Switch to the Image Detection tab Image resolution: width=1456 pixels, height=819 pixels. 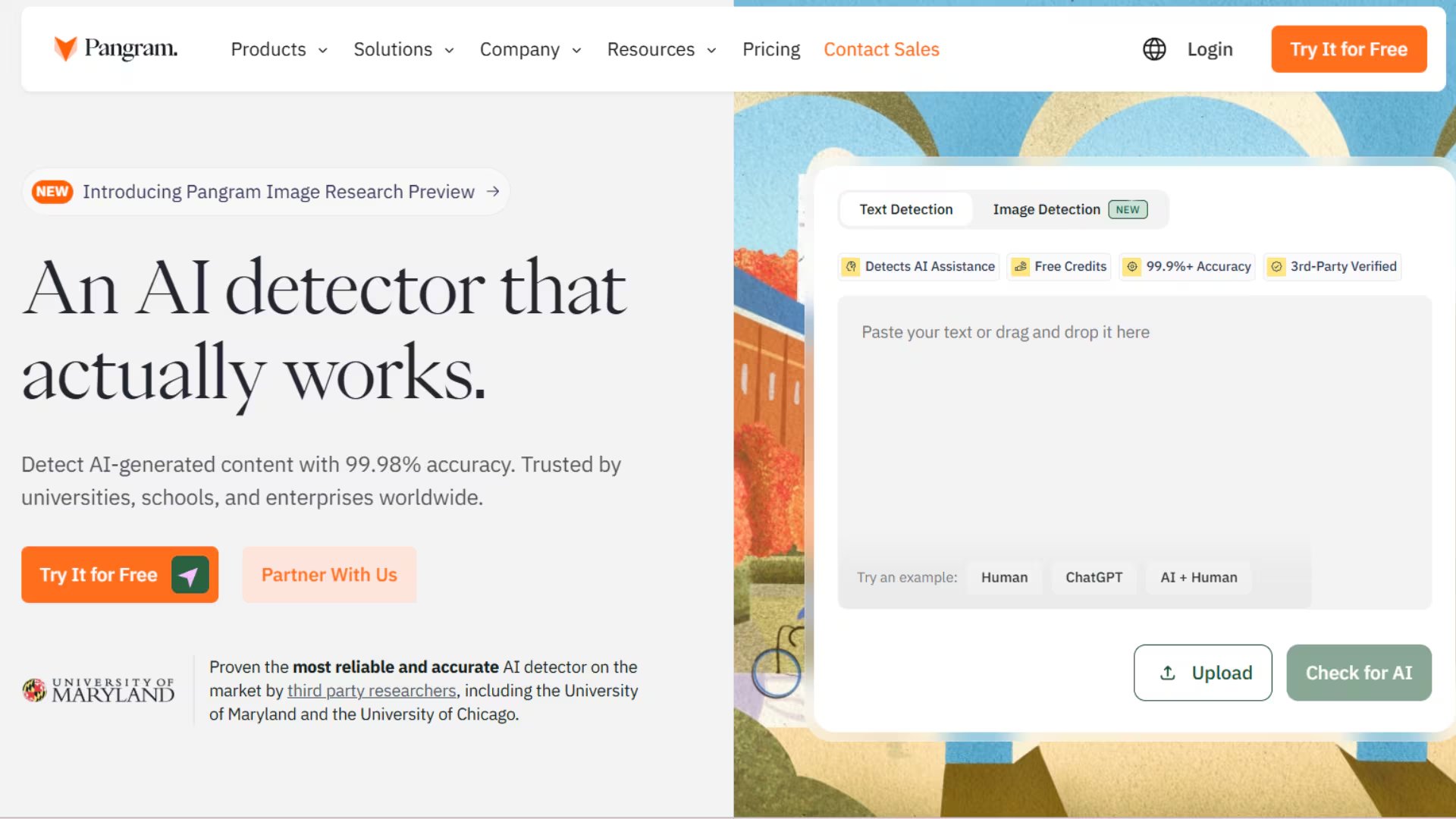point(1070,209)
